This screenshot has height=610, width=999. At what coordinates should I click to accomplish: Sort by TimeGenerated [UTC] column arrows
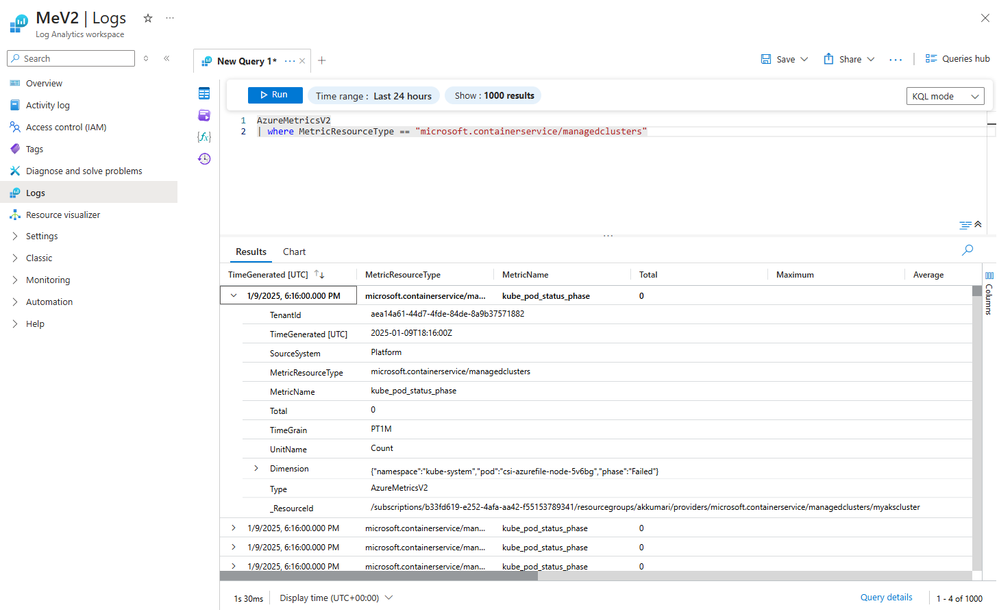click(x=319, y=275)
